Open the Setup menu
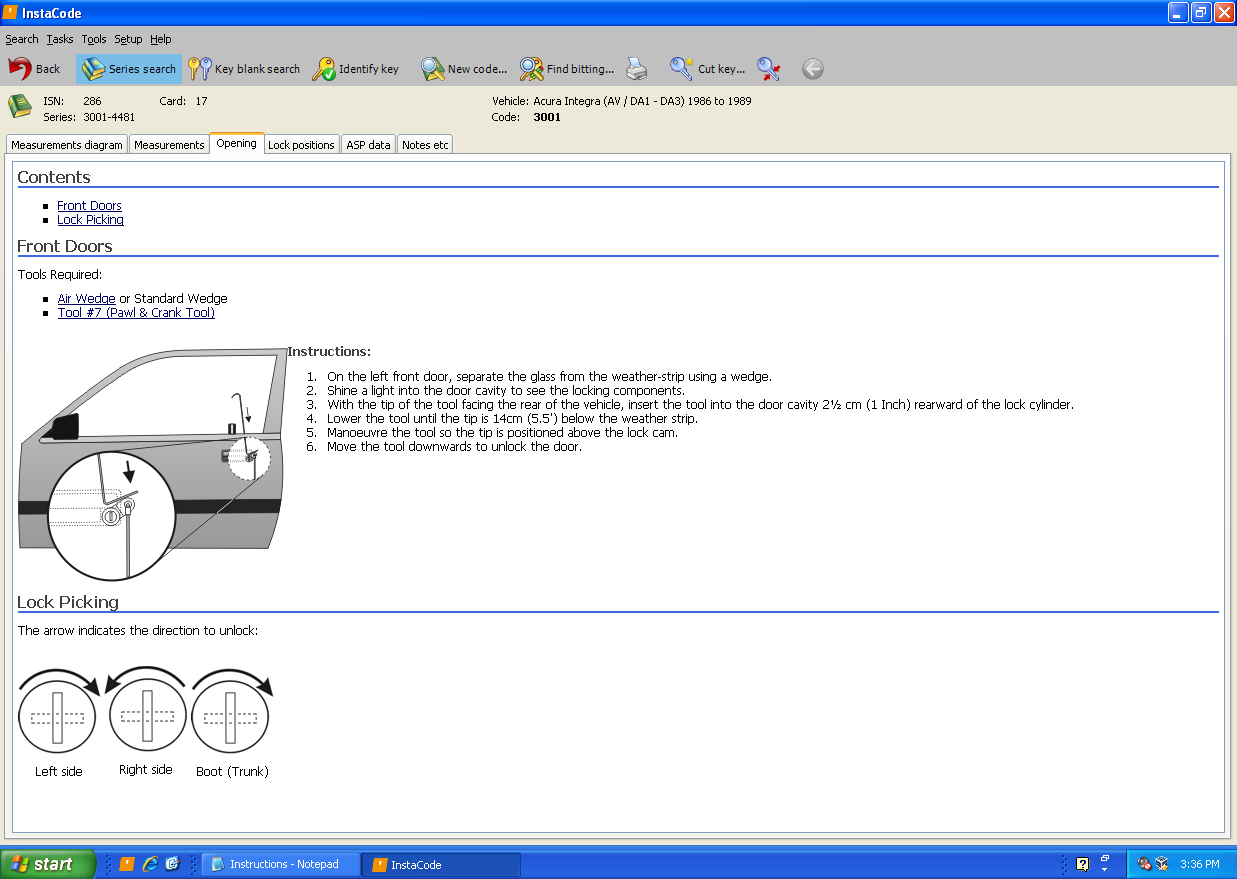The height and width of the screenshot is (879, 1237). pyautogui.click(x=128, y=39)
